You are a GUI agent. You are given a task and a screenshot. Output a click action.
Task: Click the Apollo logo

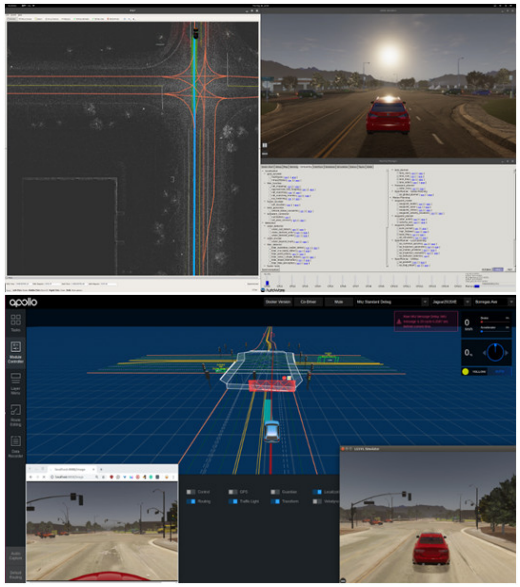[23, 302]
